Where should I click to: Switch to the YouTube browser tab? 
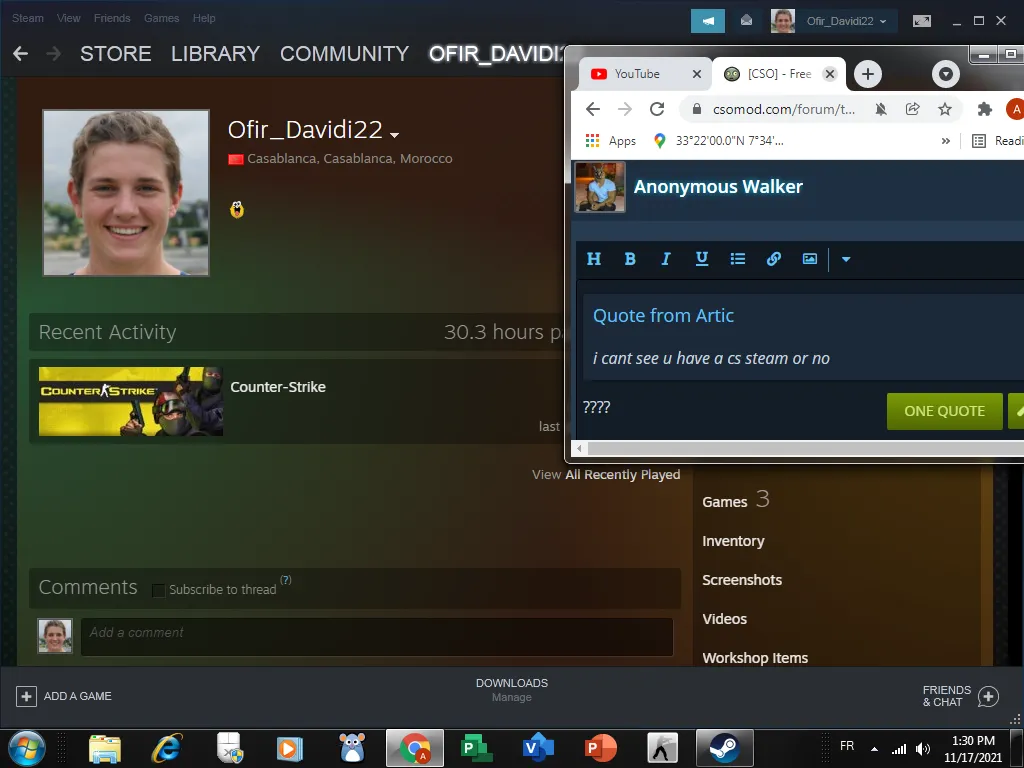[x=637, y=74]
